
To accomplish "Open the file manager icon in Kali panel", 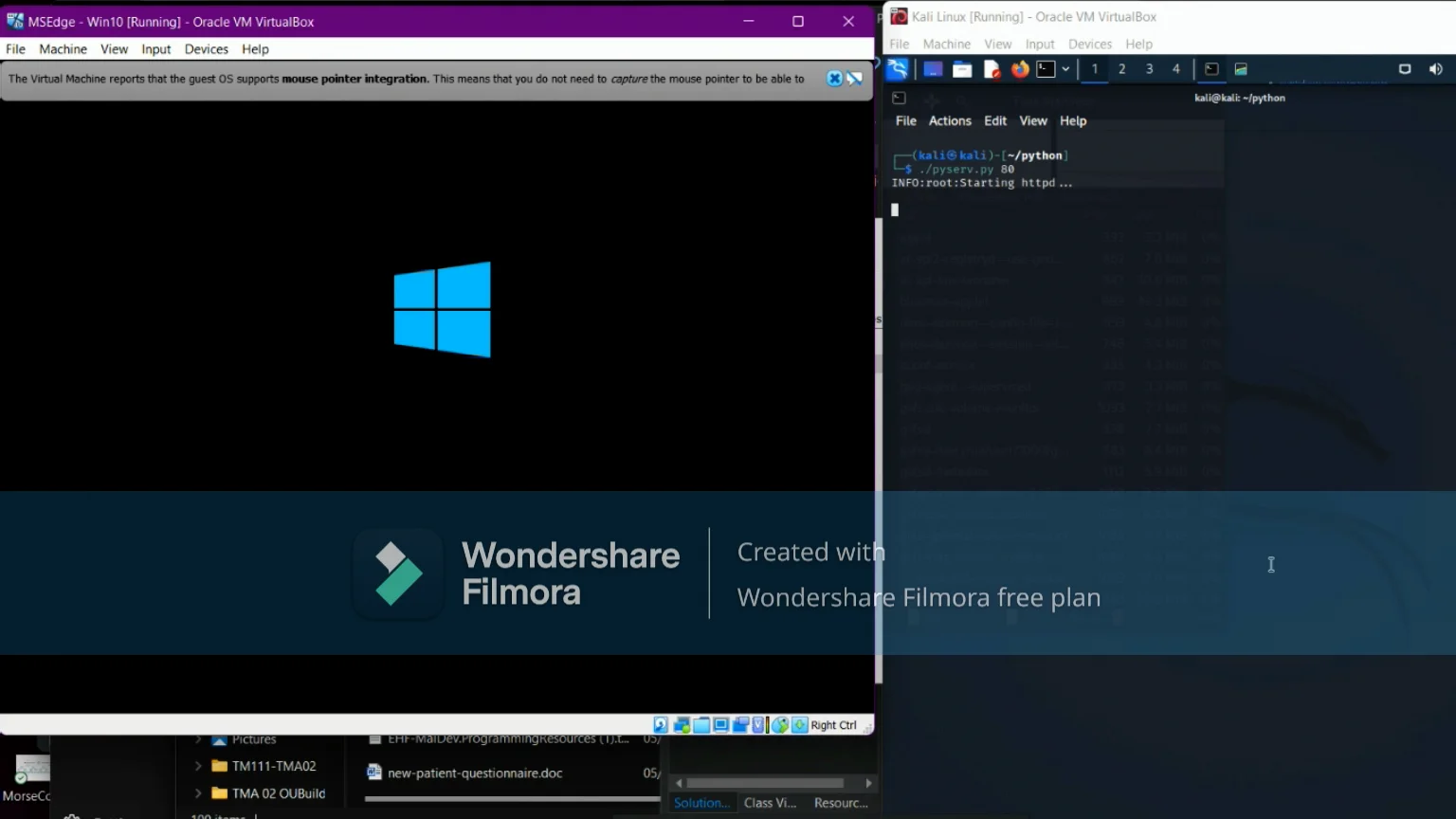I will click(x=962, y=69).
